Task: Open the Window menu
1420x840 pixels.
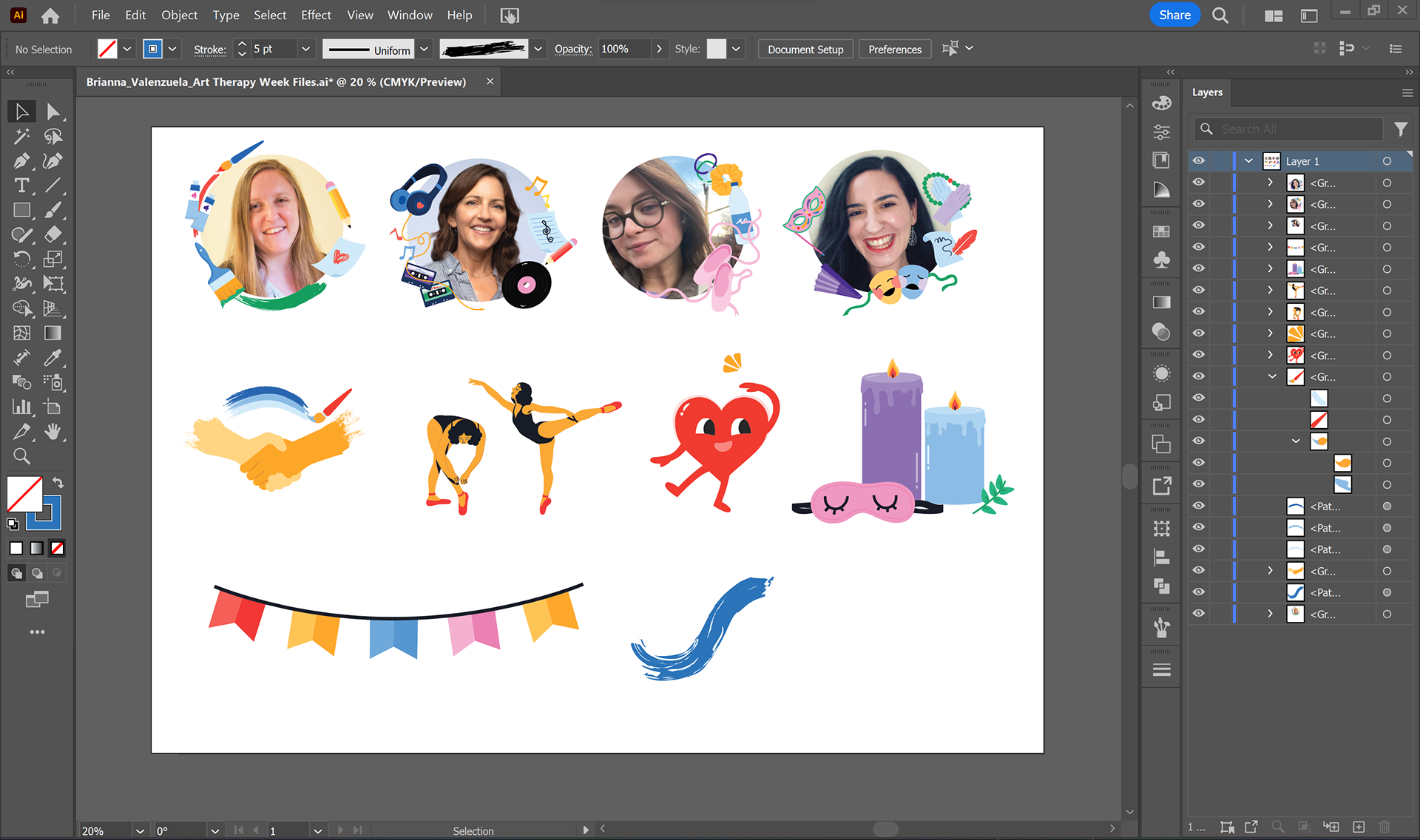Action: click(x=410, y=15)
